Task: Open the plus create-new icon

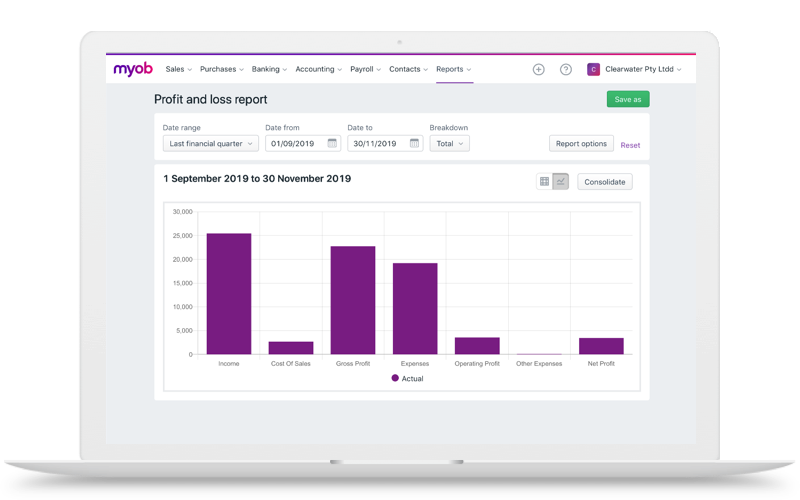Action: click(x=538, y=69)
